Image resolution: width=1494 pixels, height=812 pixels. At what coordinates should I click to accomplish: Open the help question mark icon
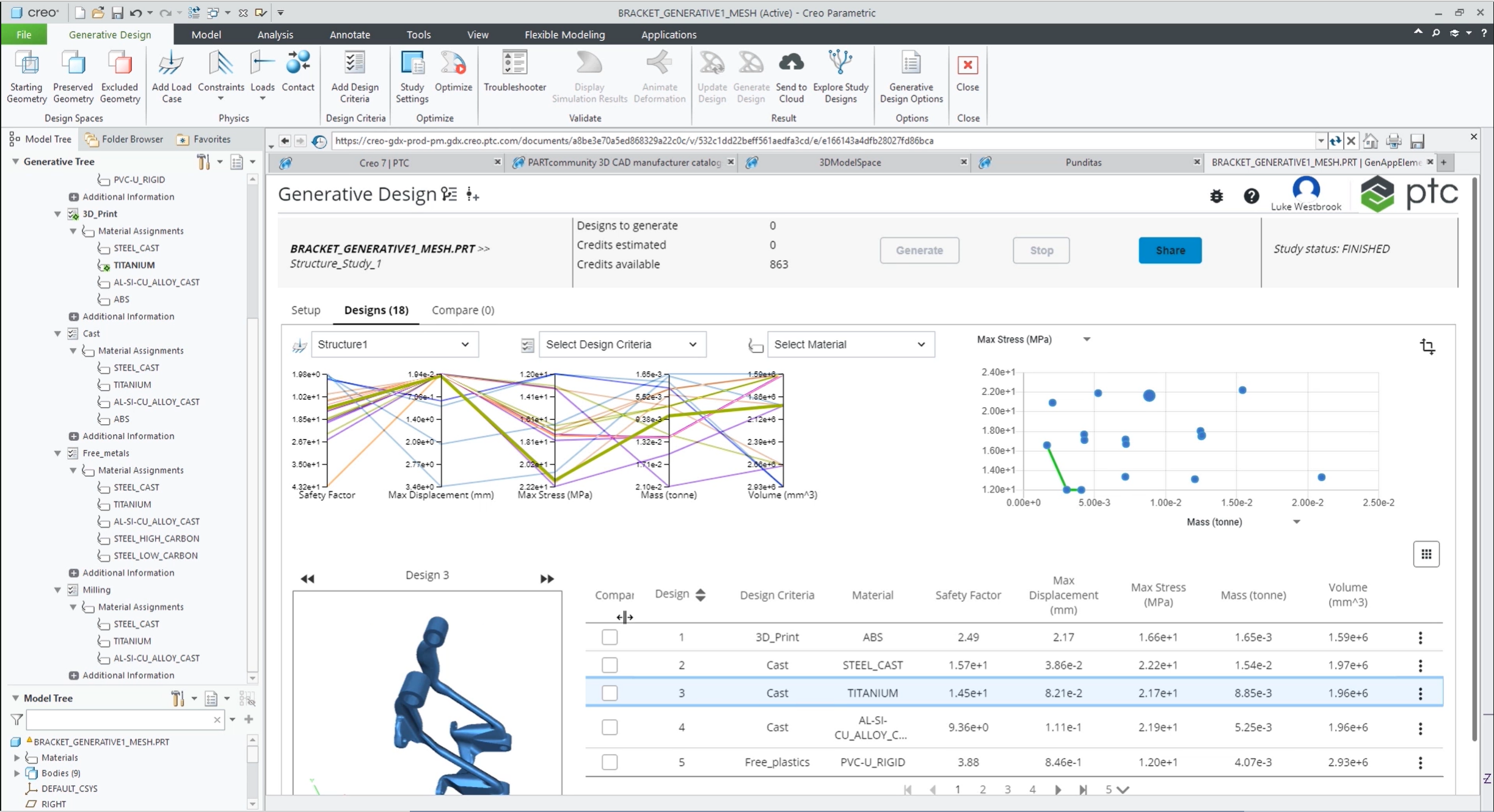1251,196
